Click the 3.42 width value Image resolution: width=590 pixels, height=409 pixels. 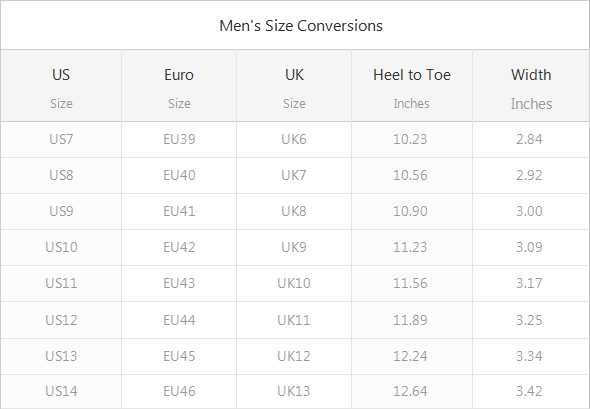tap(529, 391)
